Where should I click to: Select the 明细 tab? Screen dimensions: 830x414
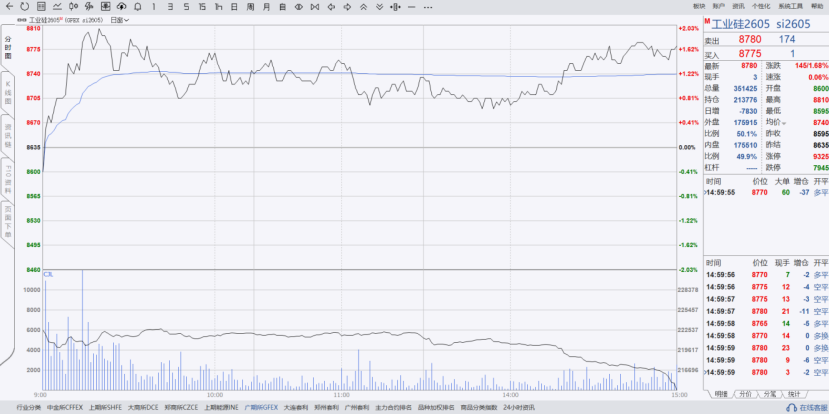[720, 394]
